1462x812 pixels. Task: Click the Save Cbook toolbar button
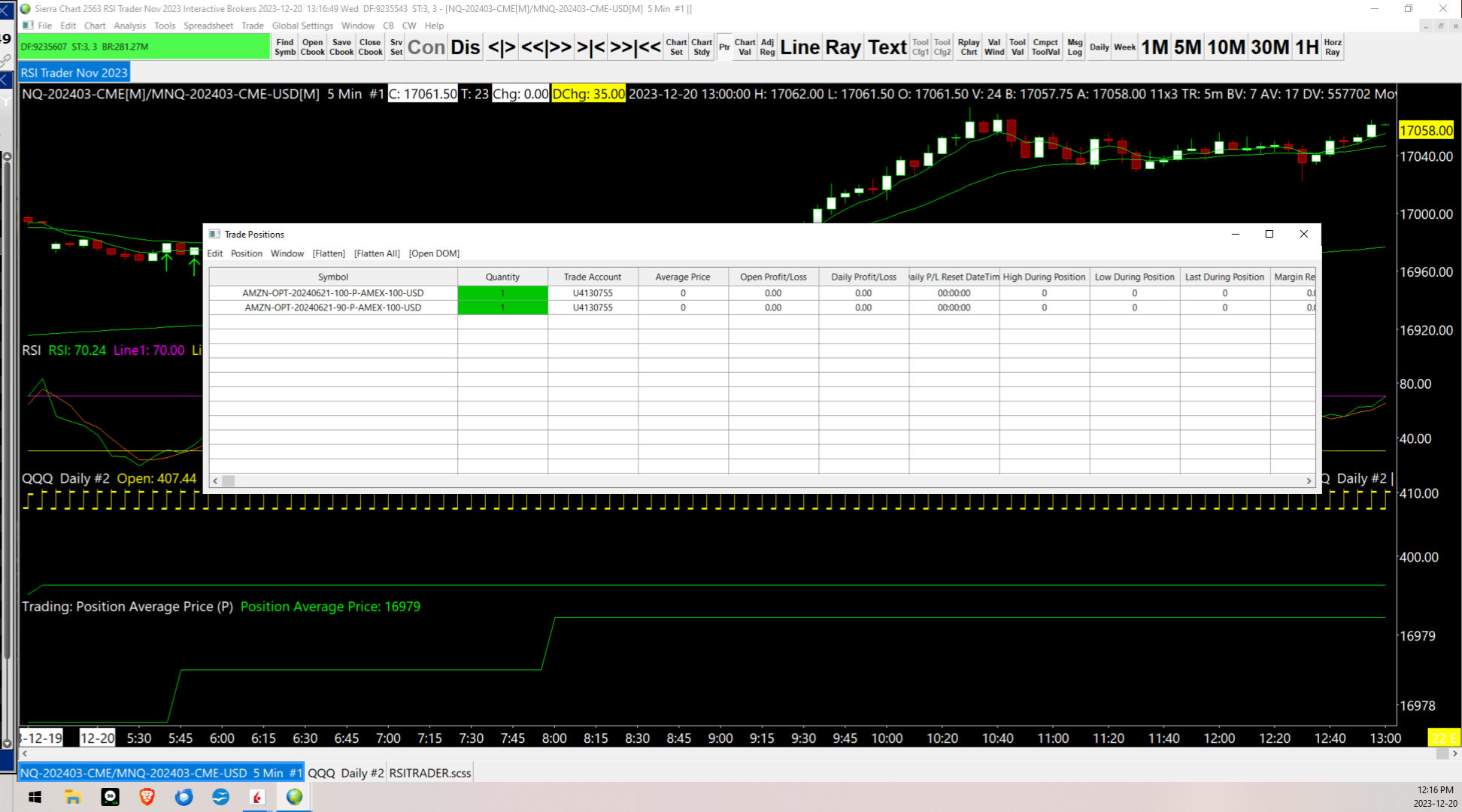coord(341,47)
